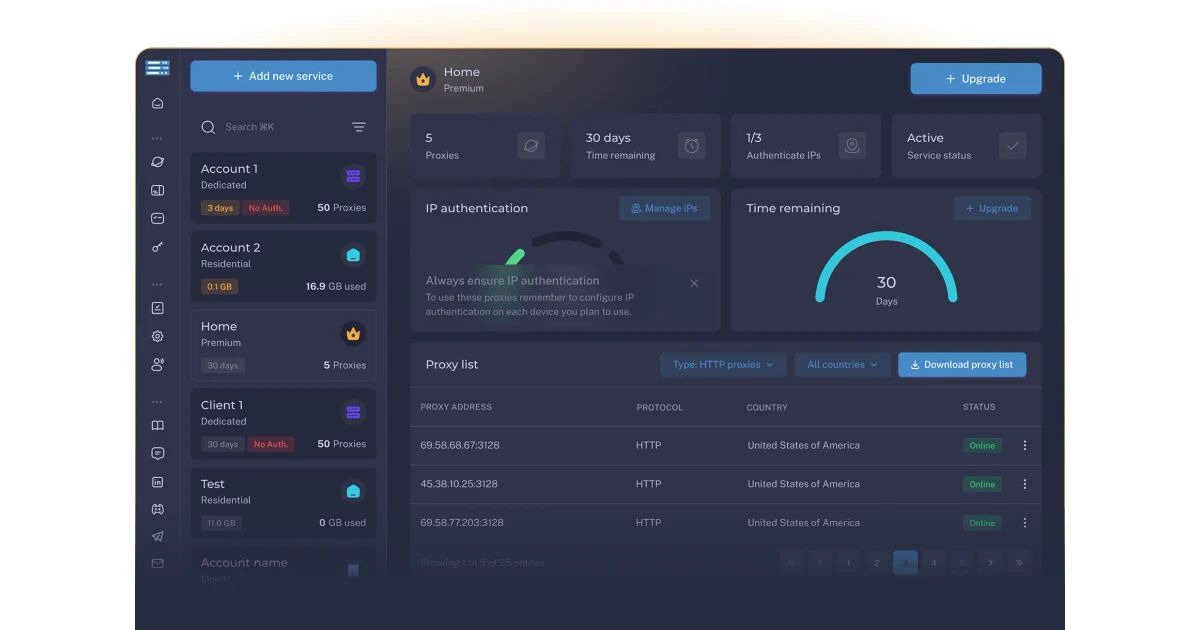Click the proxy address 69.58.68.67:3128
Image resolution: width=1200 pixels, height=630 pixels.
pos(460,446)
